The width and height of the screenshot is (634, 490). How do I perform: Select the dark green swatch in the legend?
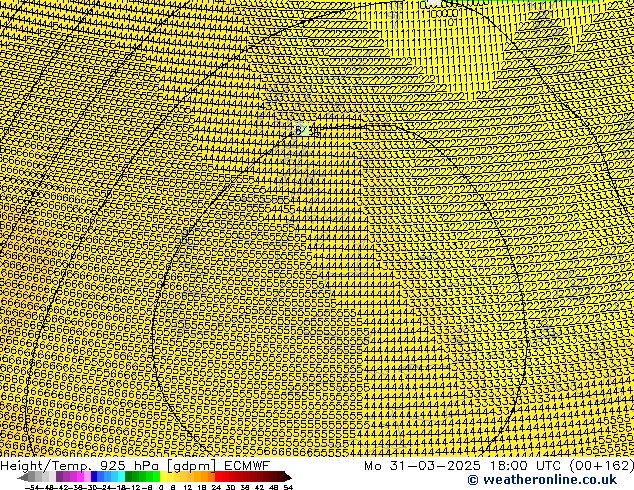pos(129,477)
